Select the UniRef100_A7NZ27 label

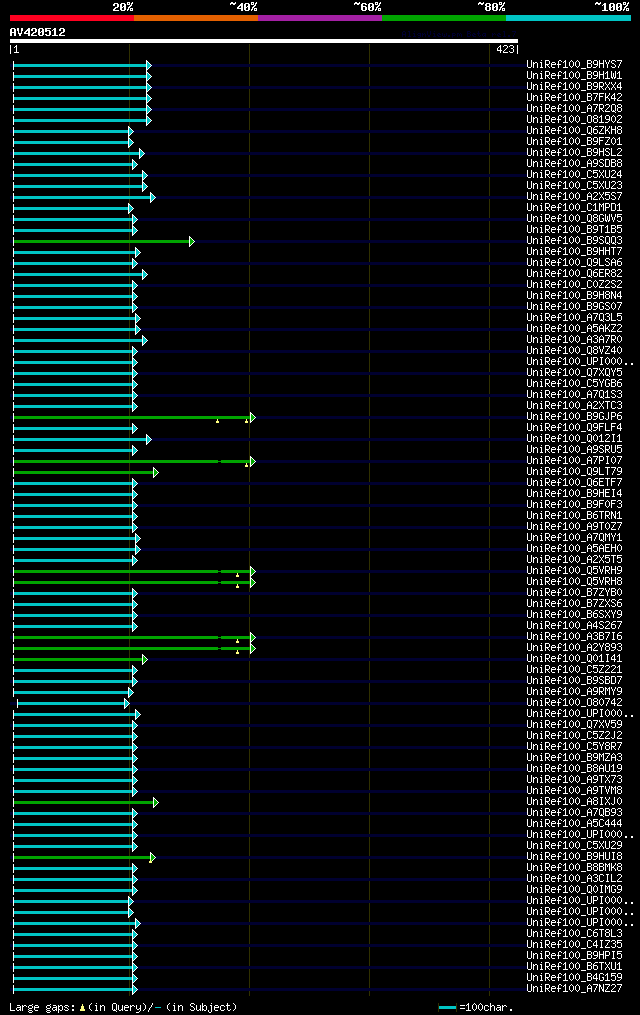[x=574, y=989]
